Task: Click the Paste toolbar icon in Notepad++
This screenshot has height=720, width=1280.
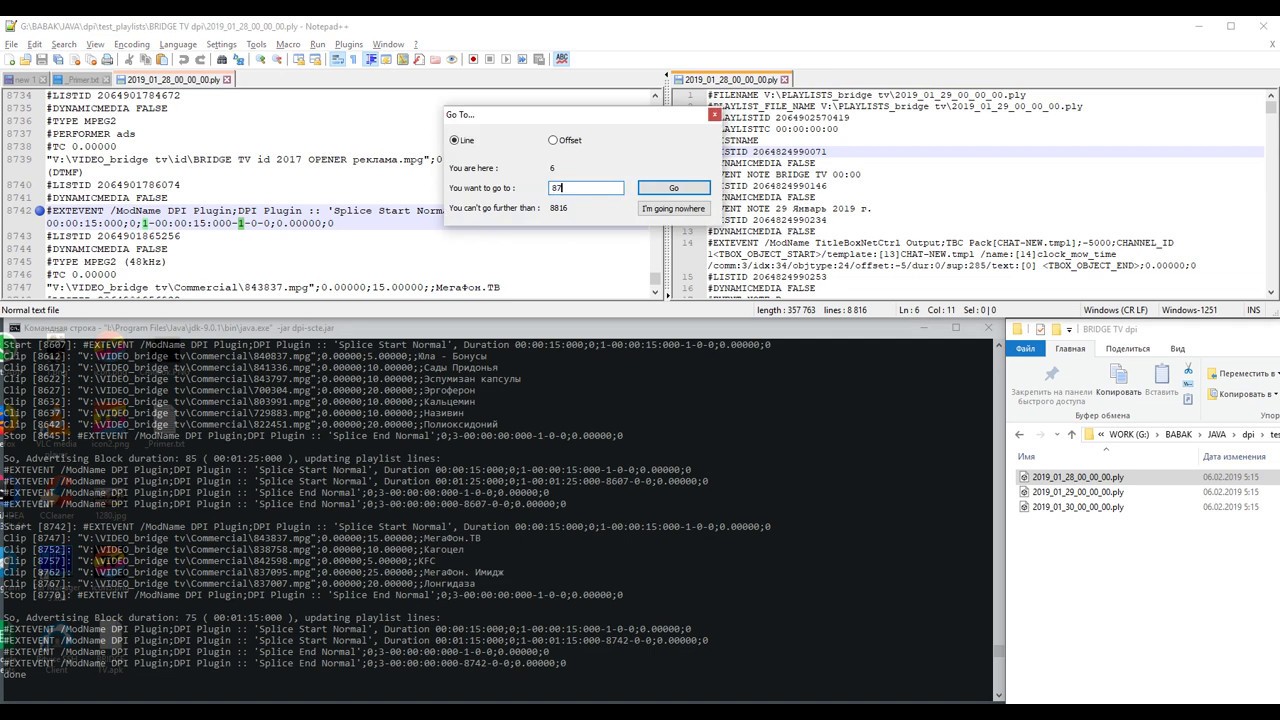Action: click(162, 59)
